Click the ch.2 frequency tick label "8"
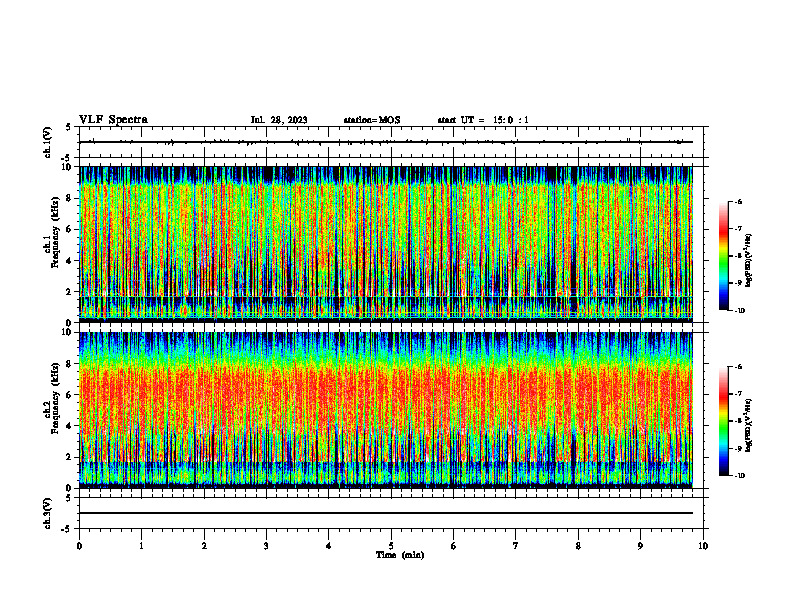Viewport: 792px width, 612px height. pos(70,364)
